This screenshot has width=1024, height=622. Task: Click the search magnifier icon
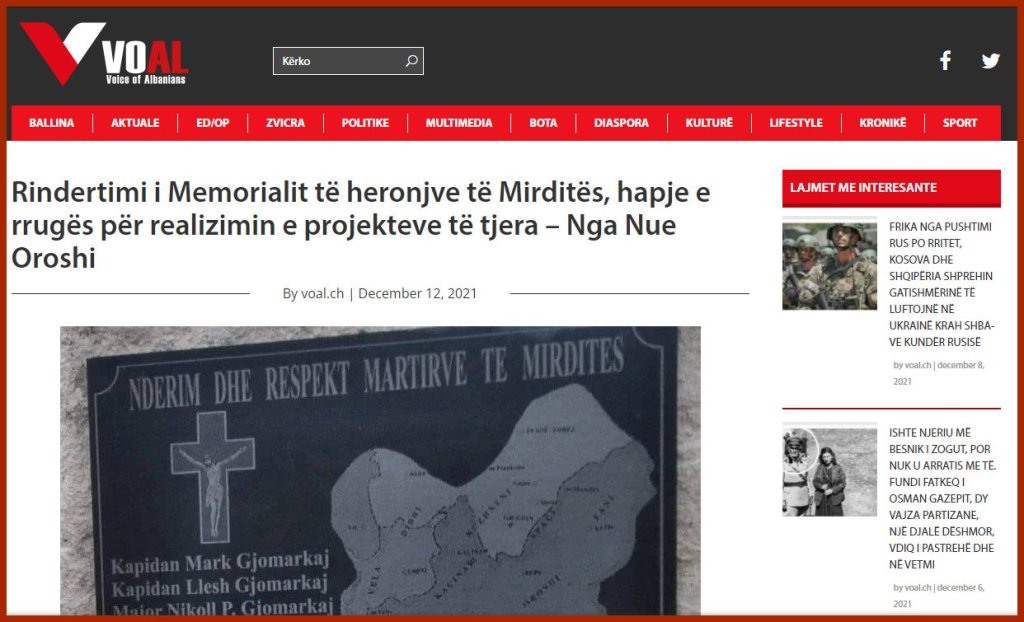[411, 61]
